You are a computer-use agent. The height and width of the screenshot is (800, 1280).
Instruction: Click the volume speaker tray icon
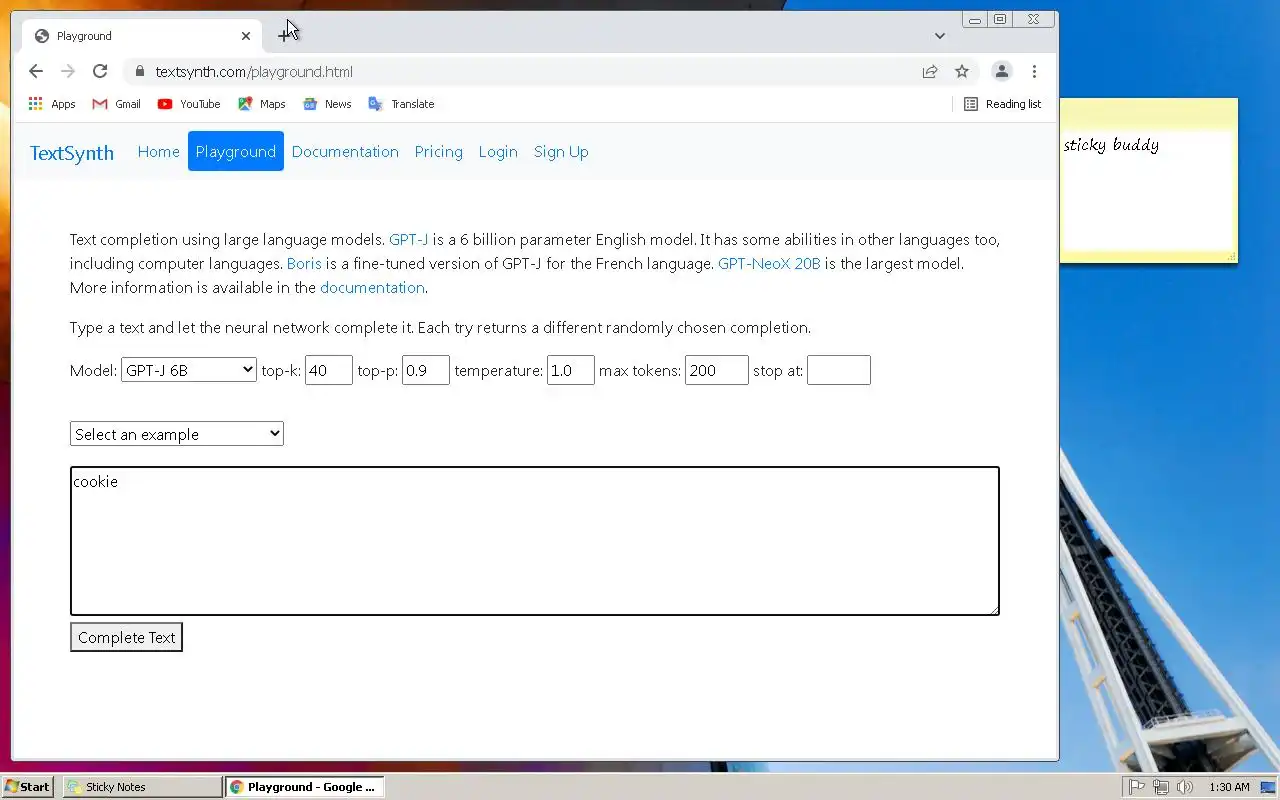pos(1185,787)
